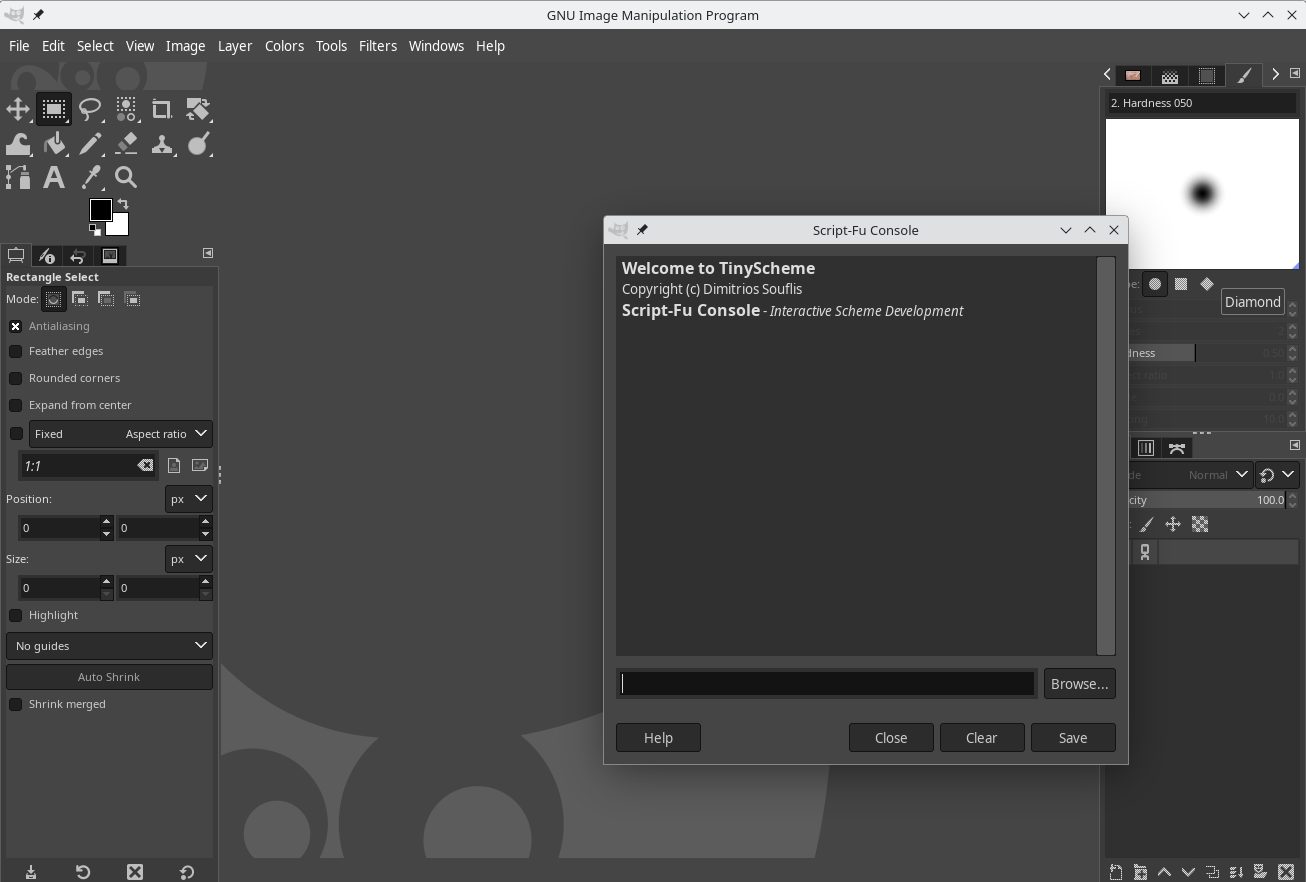Select the Text tool
Screen dimensions: 1306x882
pos(54,178)
